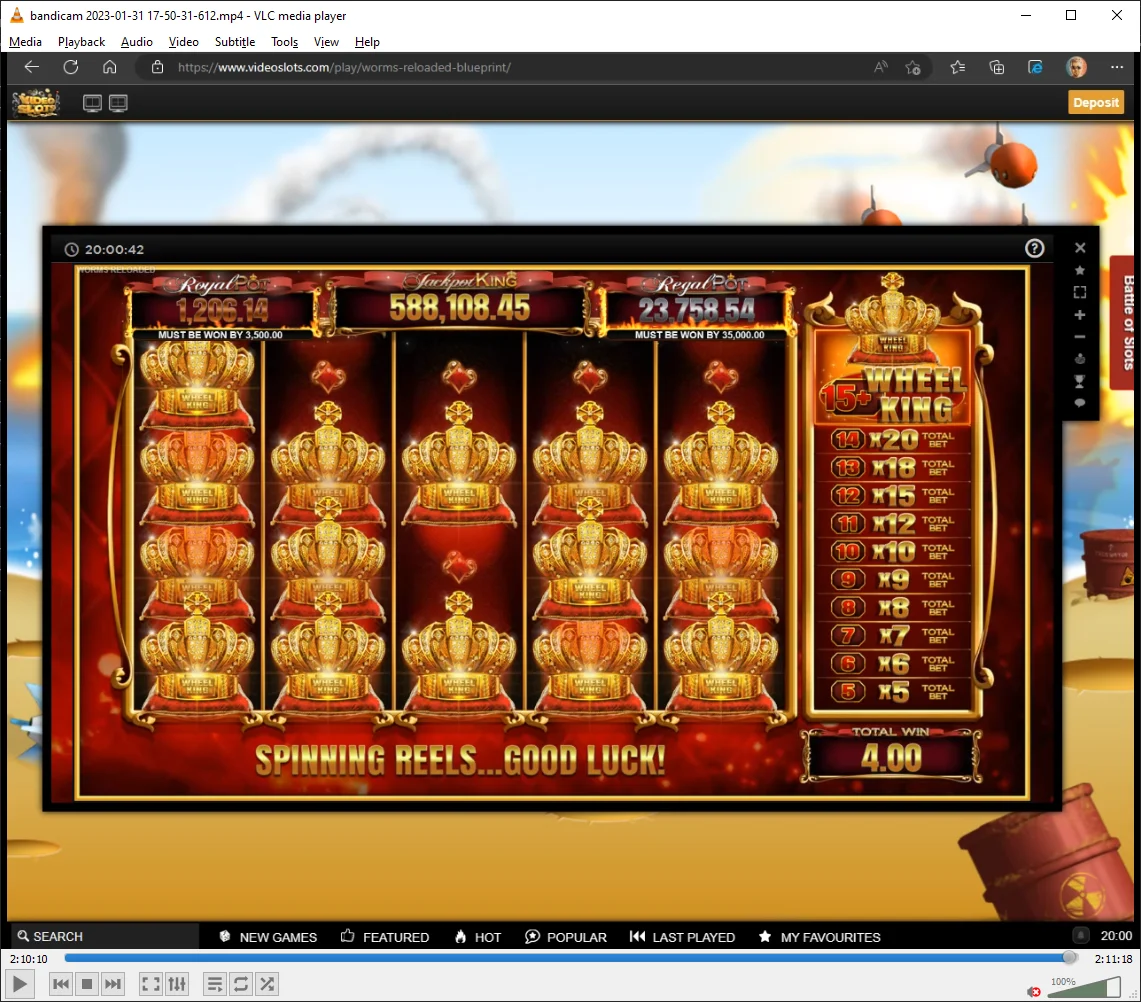Open the game help question icon

(x=1034, y=249)
